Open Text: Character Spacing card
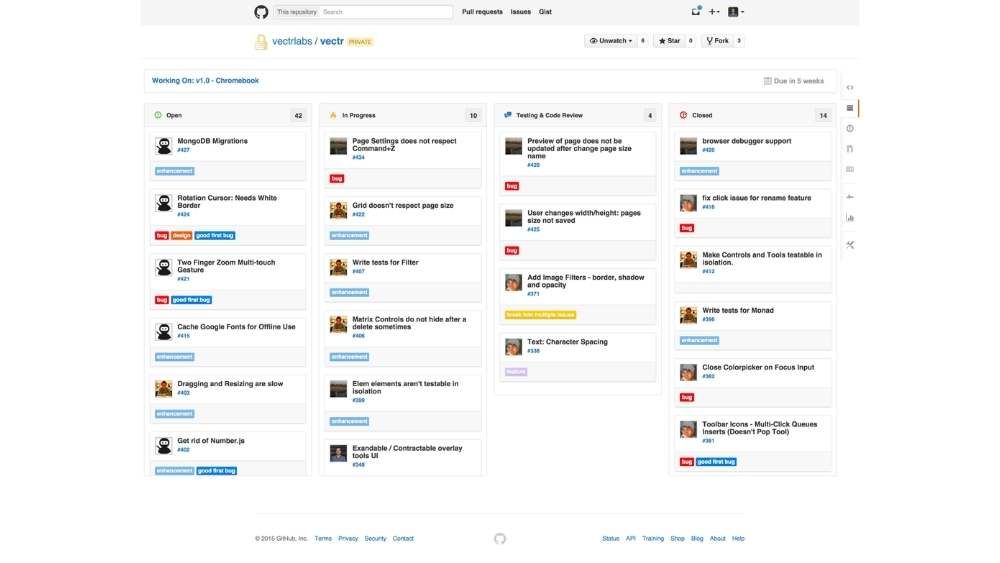1000x563 pixels. pos(567,342)
